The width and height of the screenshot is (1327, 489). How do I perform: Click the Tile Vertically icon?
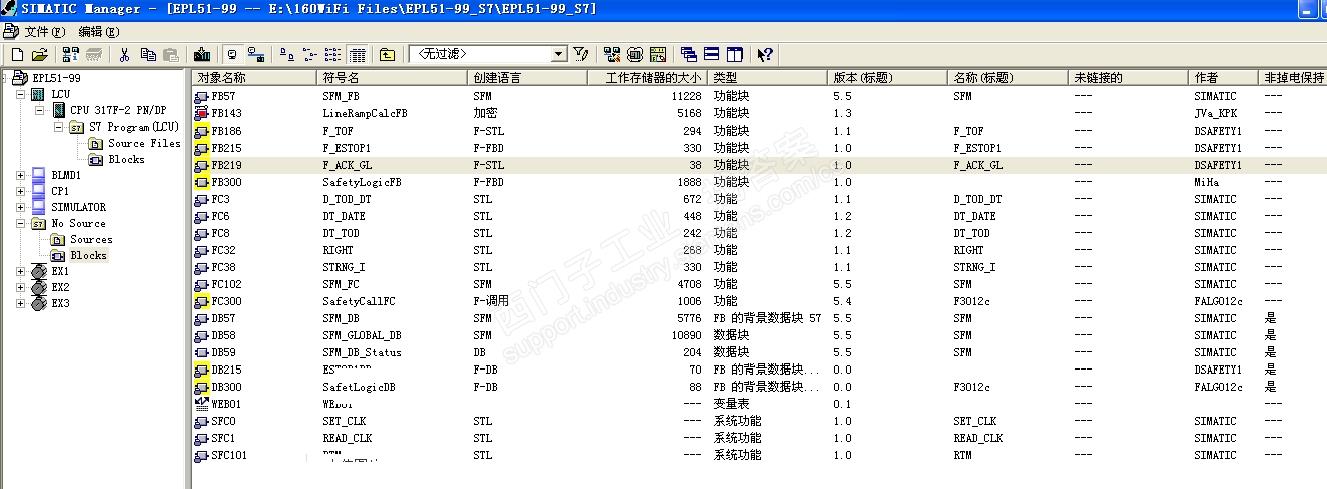pyautogui.click(x=735, y=54)
